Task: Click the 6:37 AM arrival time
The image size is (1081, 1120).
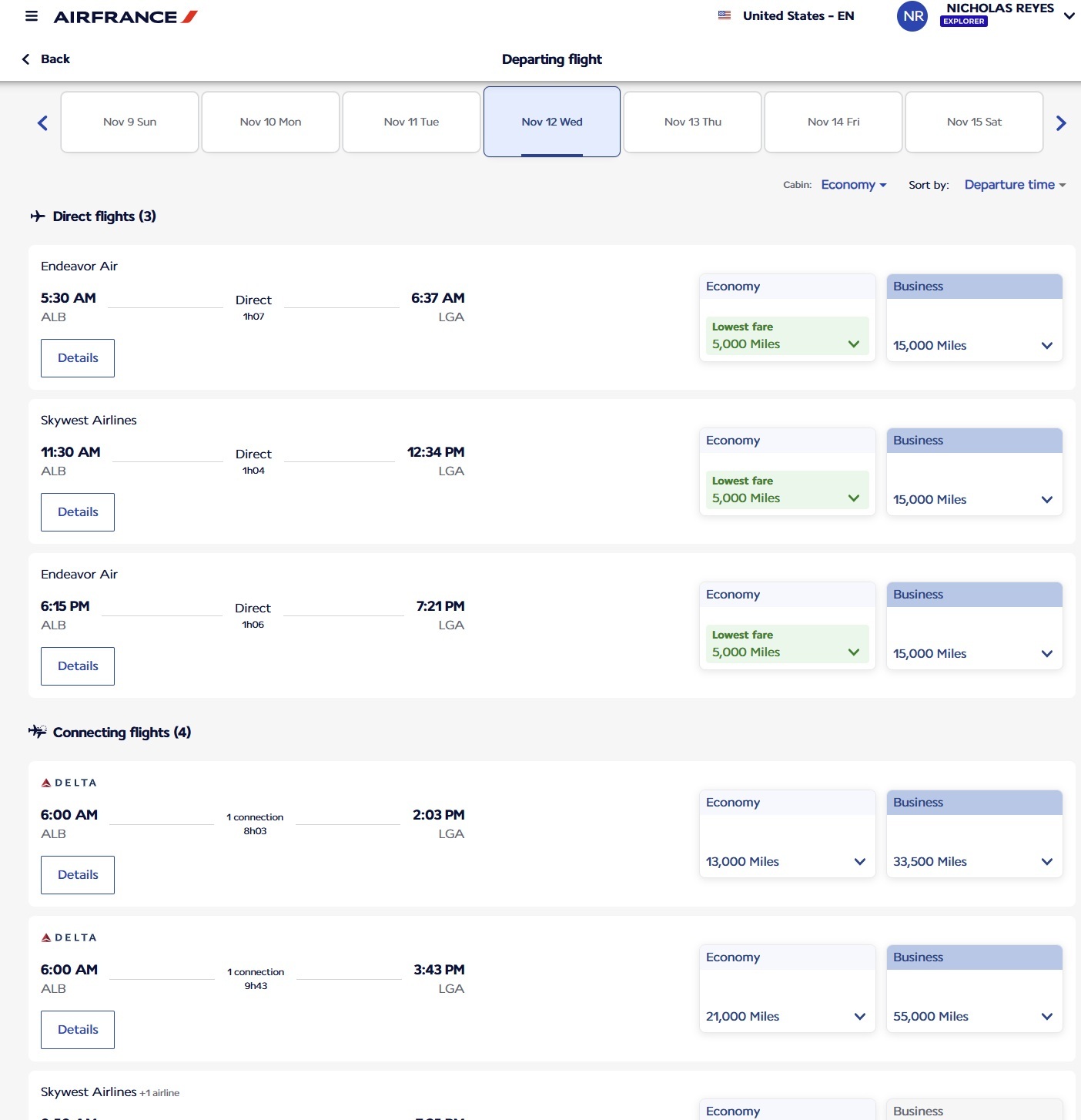Action: pyautogui.click(x=438, y=298)
